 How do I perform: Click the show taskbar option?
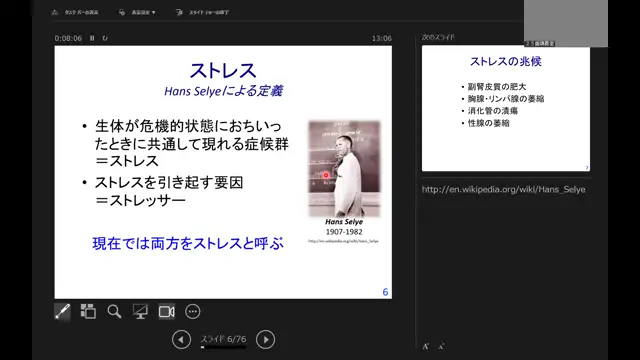coord(76,12)
